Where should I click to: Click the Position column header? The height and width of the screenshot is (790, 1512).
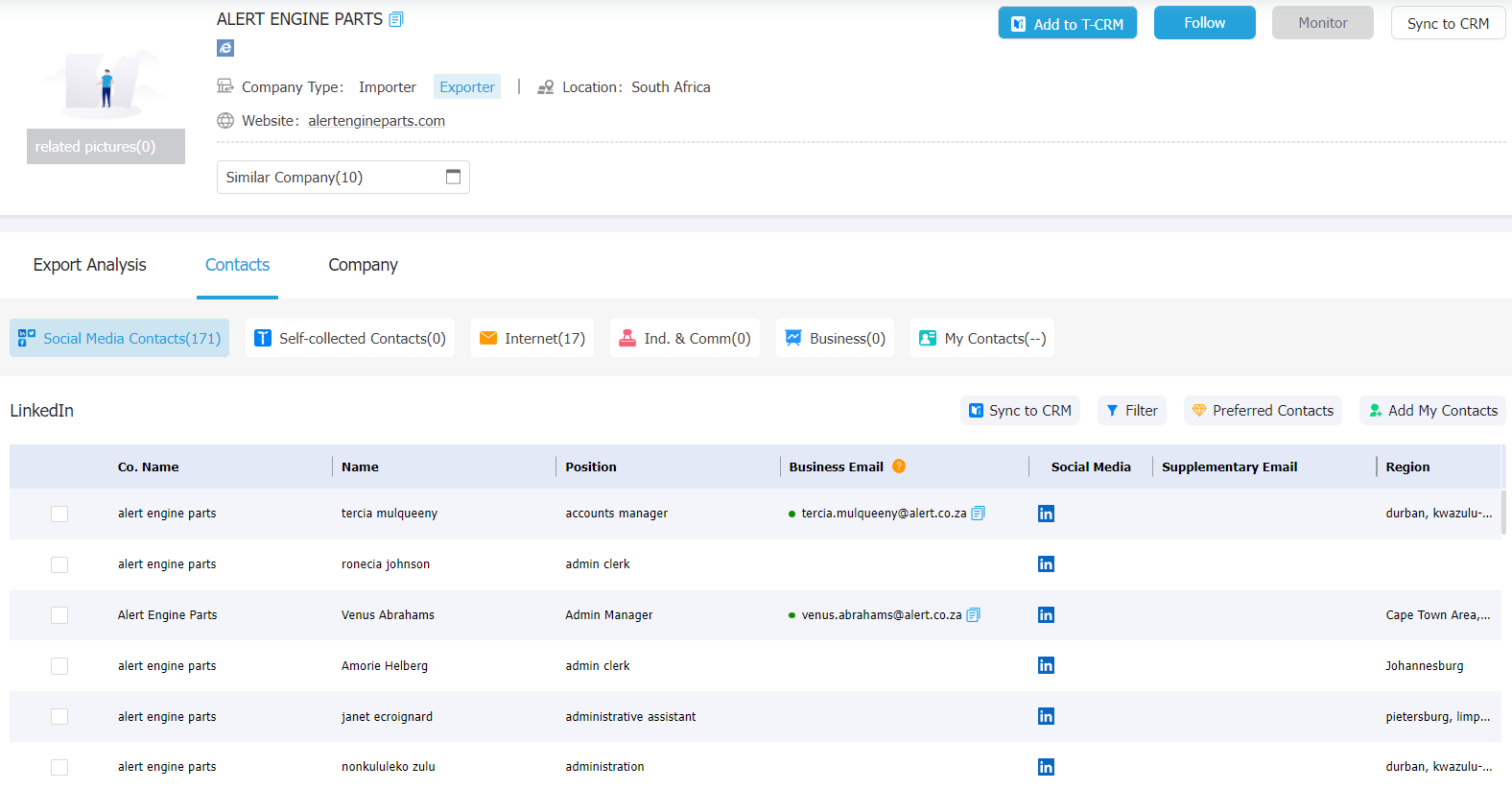(591, 467)
